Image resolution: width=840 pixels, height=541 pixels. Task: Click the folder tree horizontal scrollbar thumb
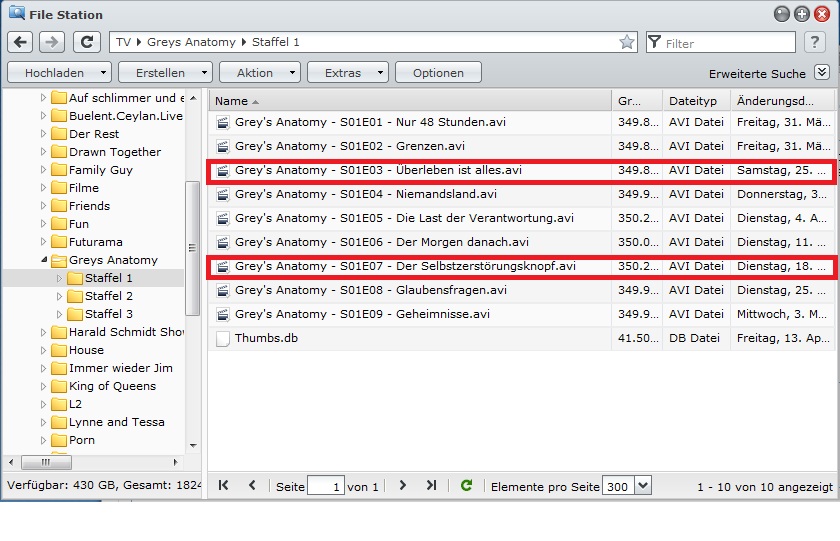pyautogui.click(x=45, y=462)
